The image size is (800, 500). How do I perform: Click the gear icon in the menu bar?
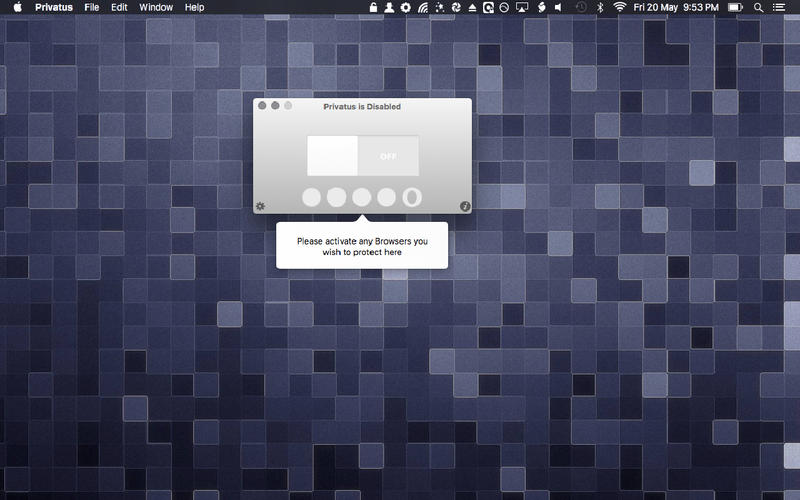pyautogui.click(x=406, y=7)
